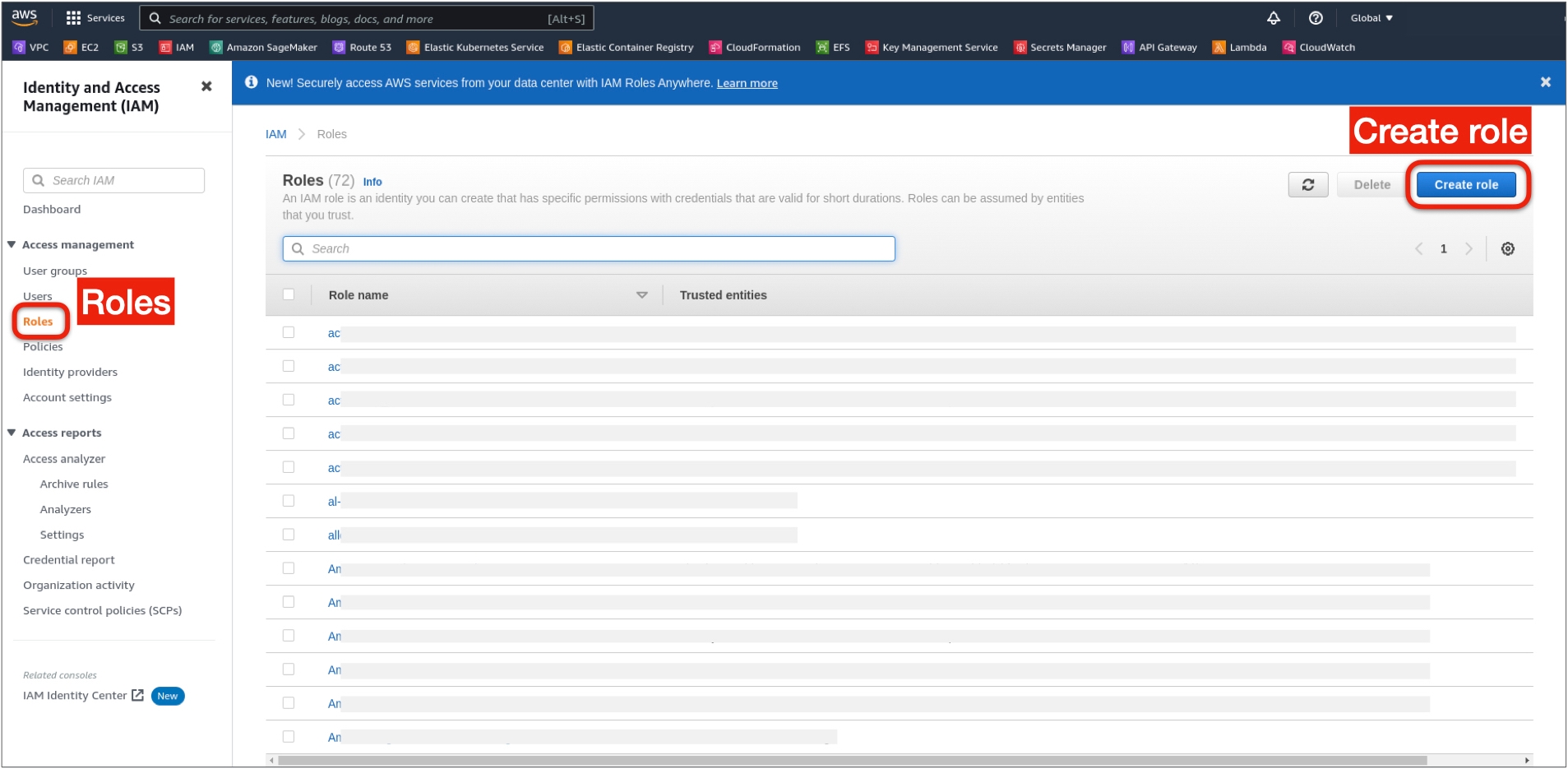Open table preferences gear icon
The height and width of the screenshot is (769, 1568).
pyautogui.click(x=1507, y=249)
